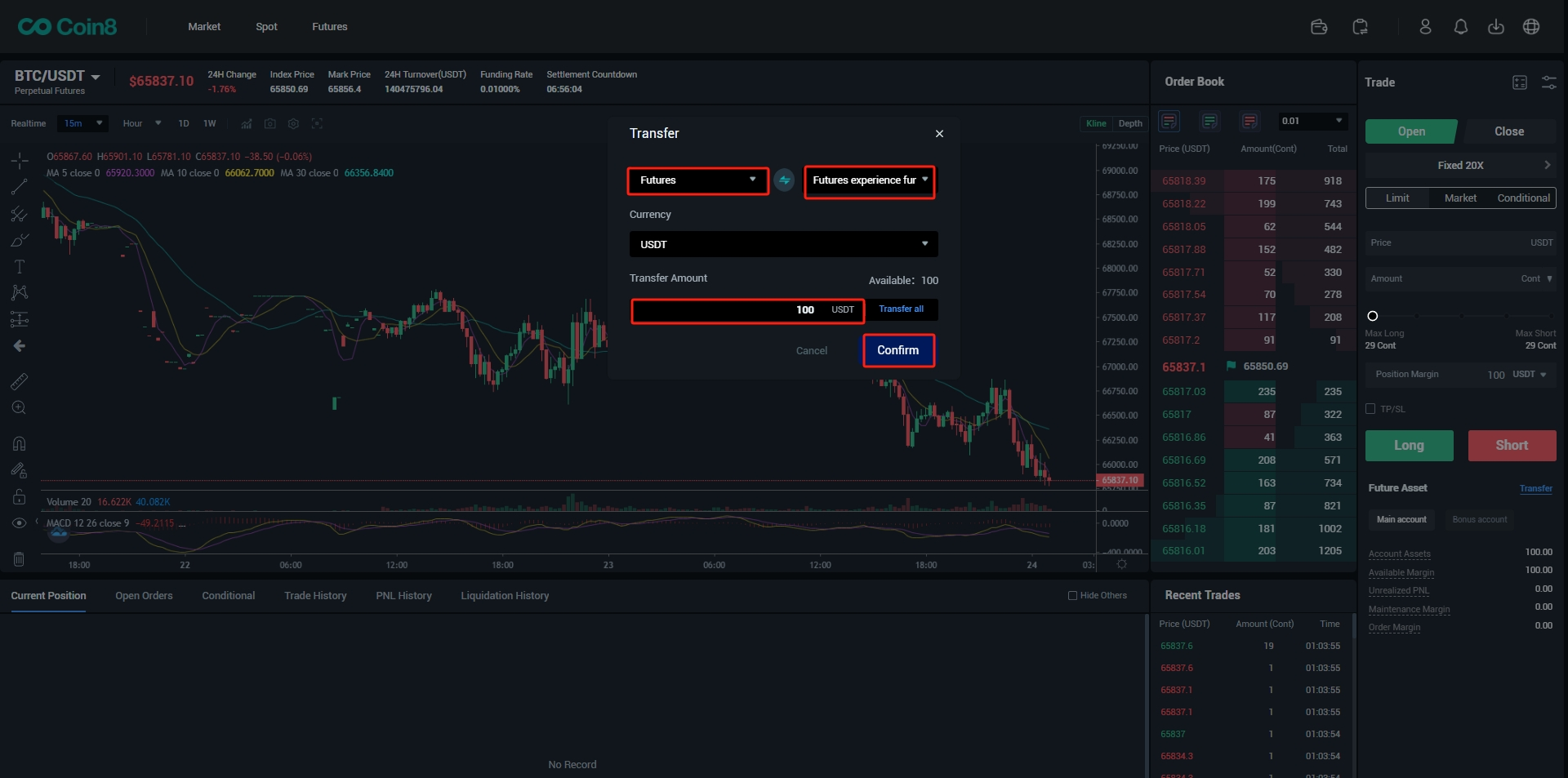Switch to the Market order type tab
Image resolution: width=1568 pixels, height=778 pixels.
[1459, 198]
